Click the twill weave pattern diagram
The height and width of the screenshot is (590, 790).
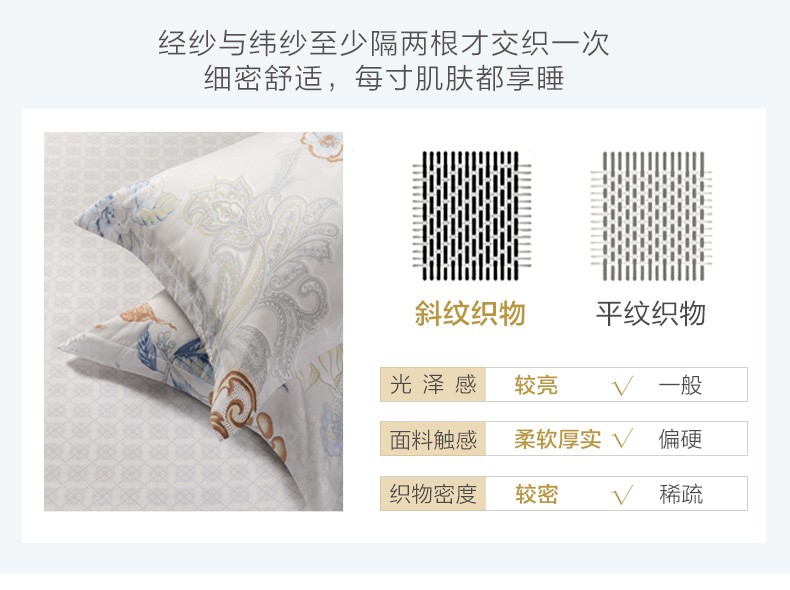point(471,216)
